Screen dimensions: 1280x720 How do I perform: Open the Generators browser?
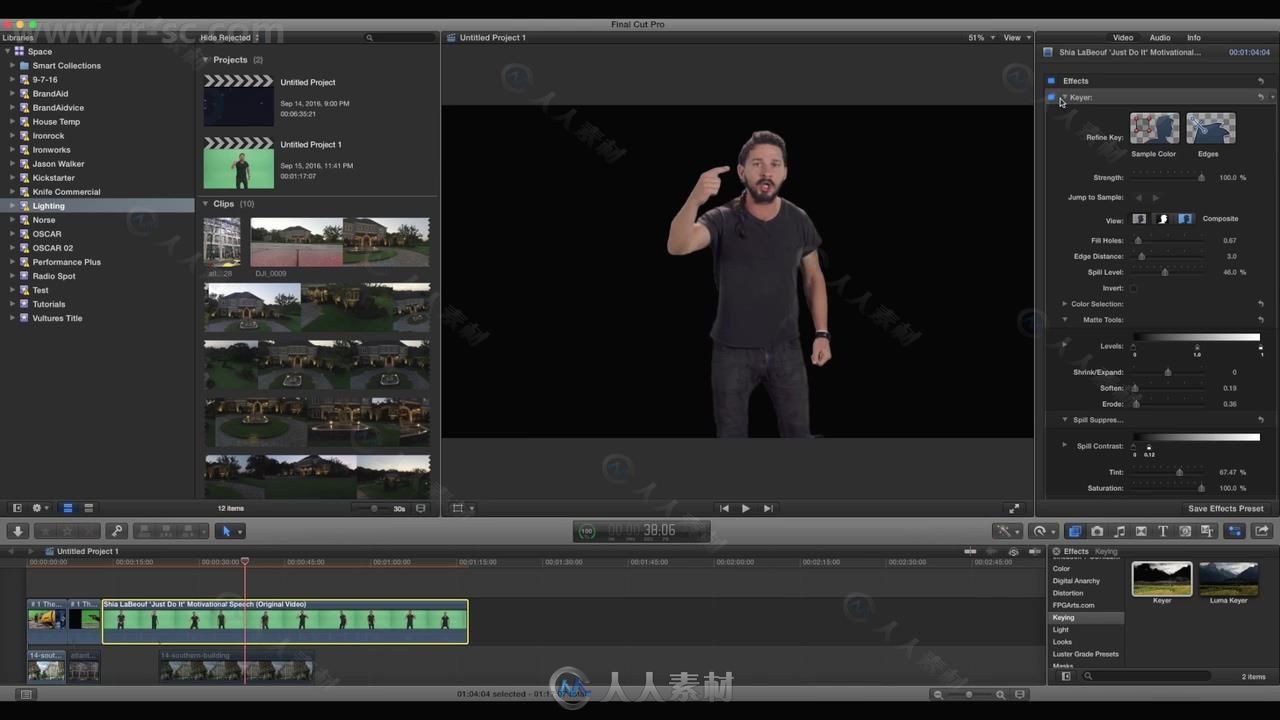tap(1185, 531)
